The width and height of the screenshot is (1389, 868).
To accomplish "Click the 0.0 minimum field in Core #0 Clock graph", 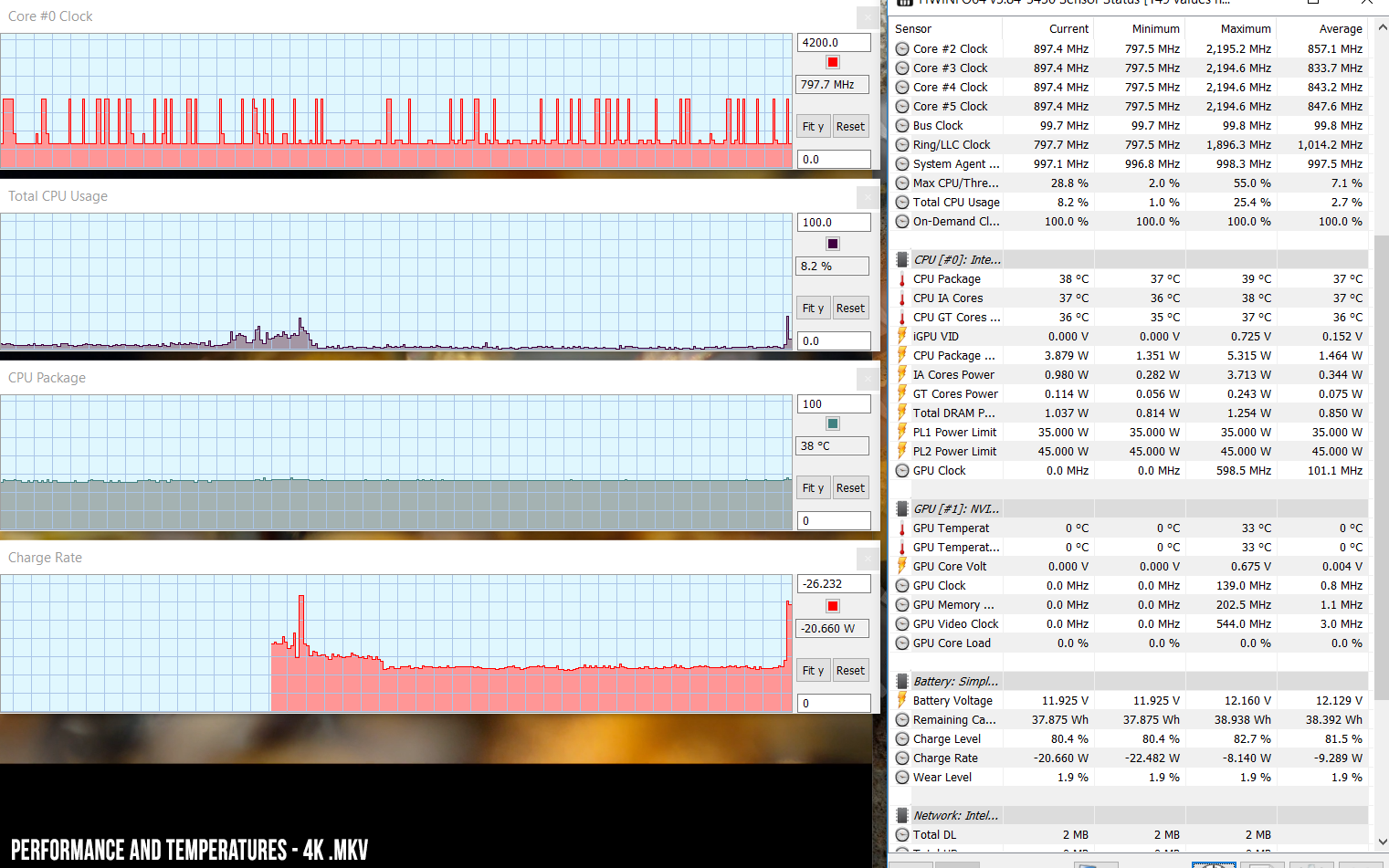I will point(834,159).
